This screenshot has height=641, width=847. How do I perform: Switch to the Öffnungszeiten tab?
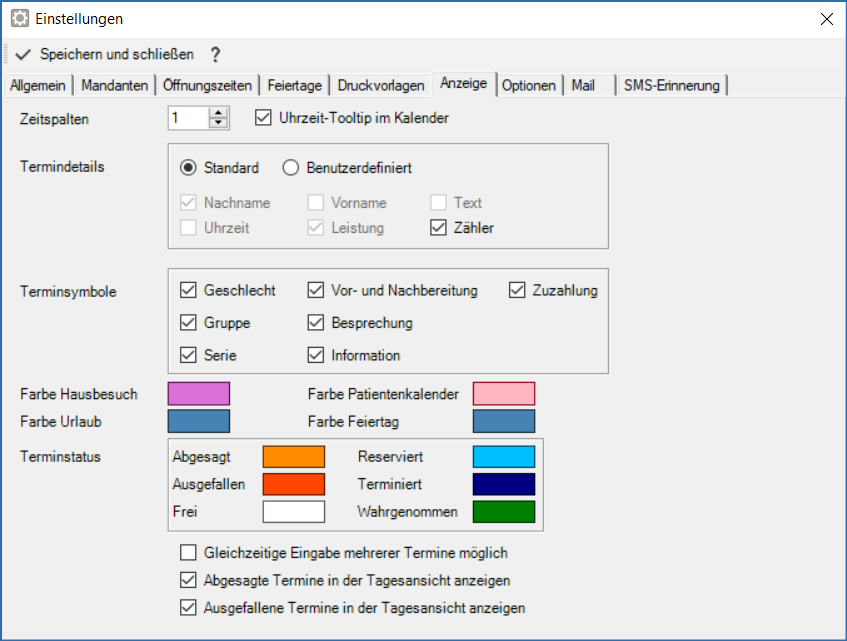pyautogui.click(x=209, y=86)
